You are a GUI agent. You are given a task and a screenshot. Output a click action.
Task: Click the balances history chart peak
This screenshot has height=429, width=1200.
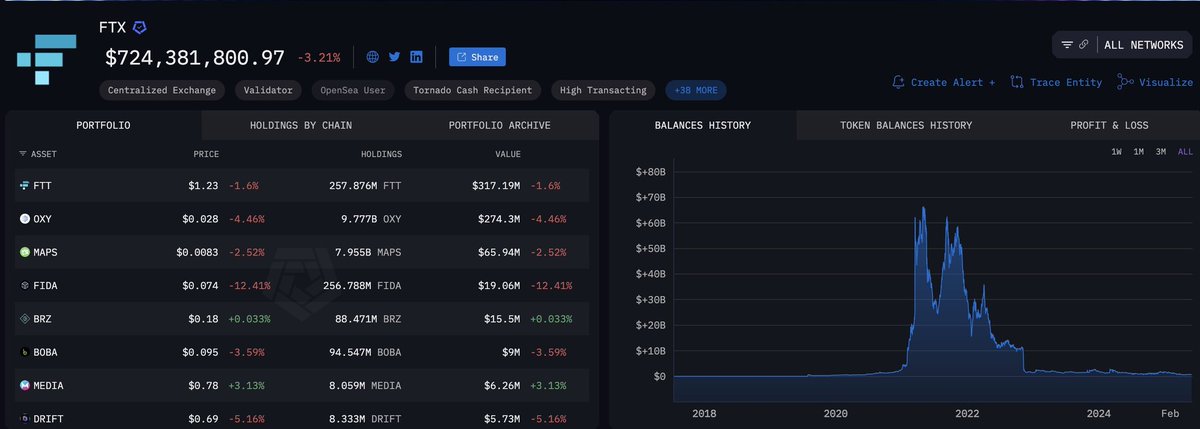pos(923,208)
